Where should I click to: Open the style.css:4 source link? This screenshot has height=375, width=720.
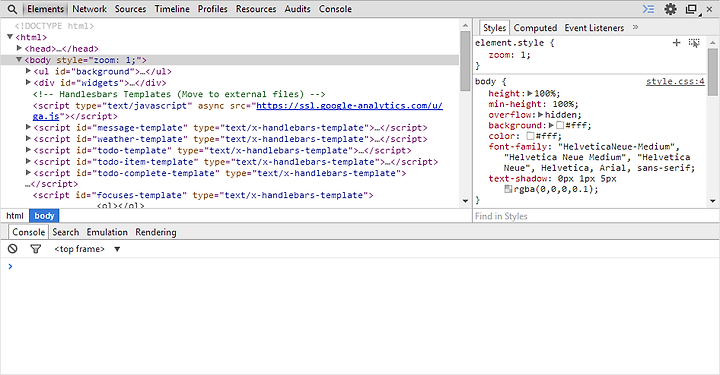(675, 81)
